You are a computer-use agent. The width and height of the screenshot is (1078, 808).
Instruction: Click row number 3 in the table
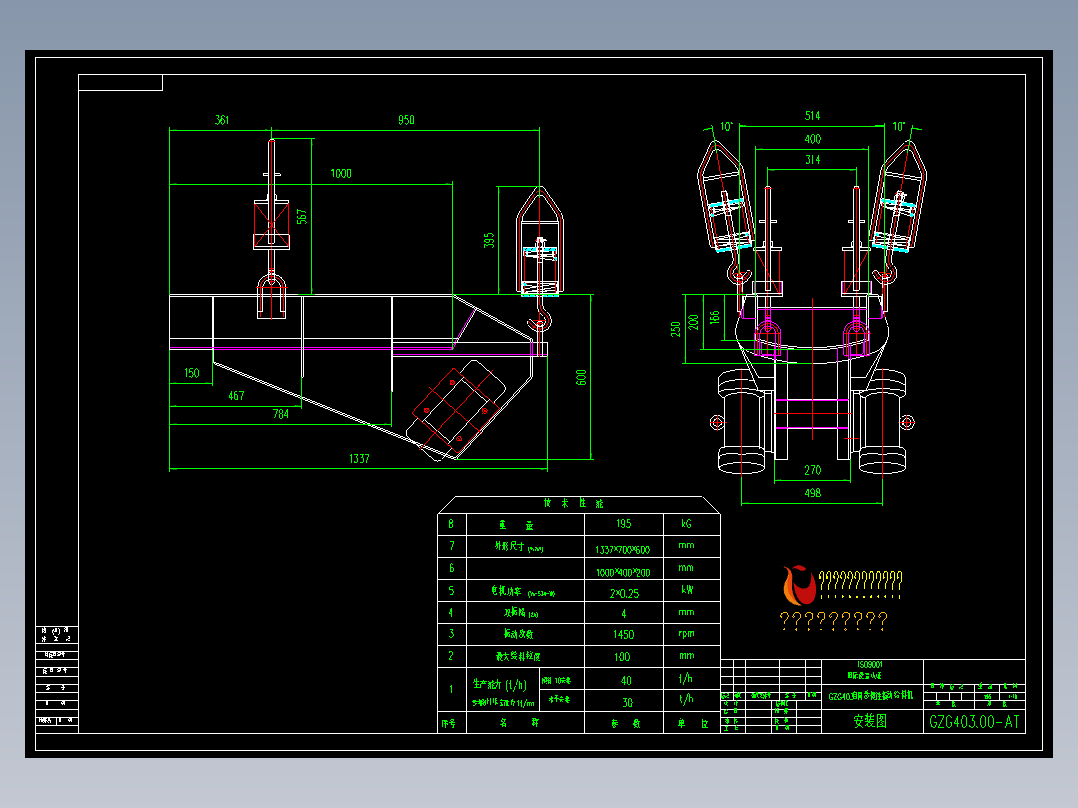coord(451,634)
